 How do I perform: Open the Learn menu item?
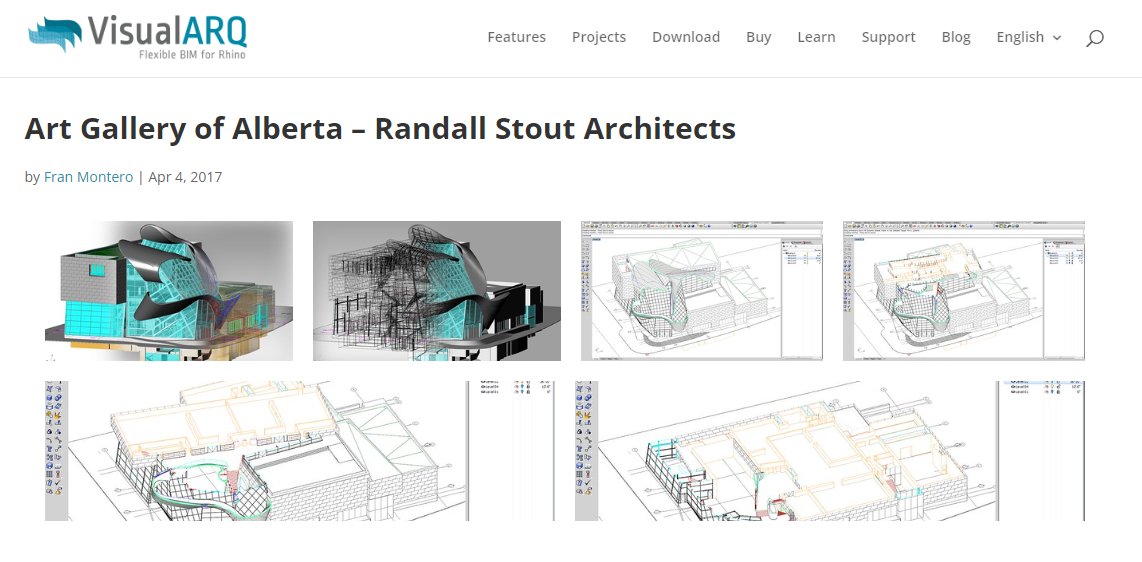[816, 37]
